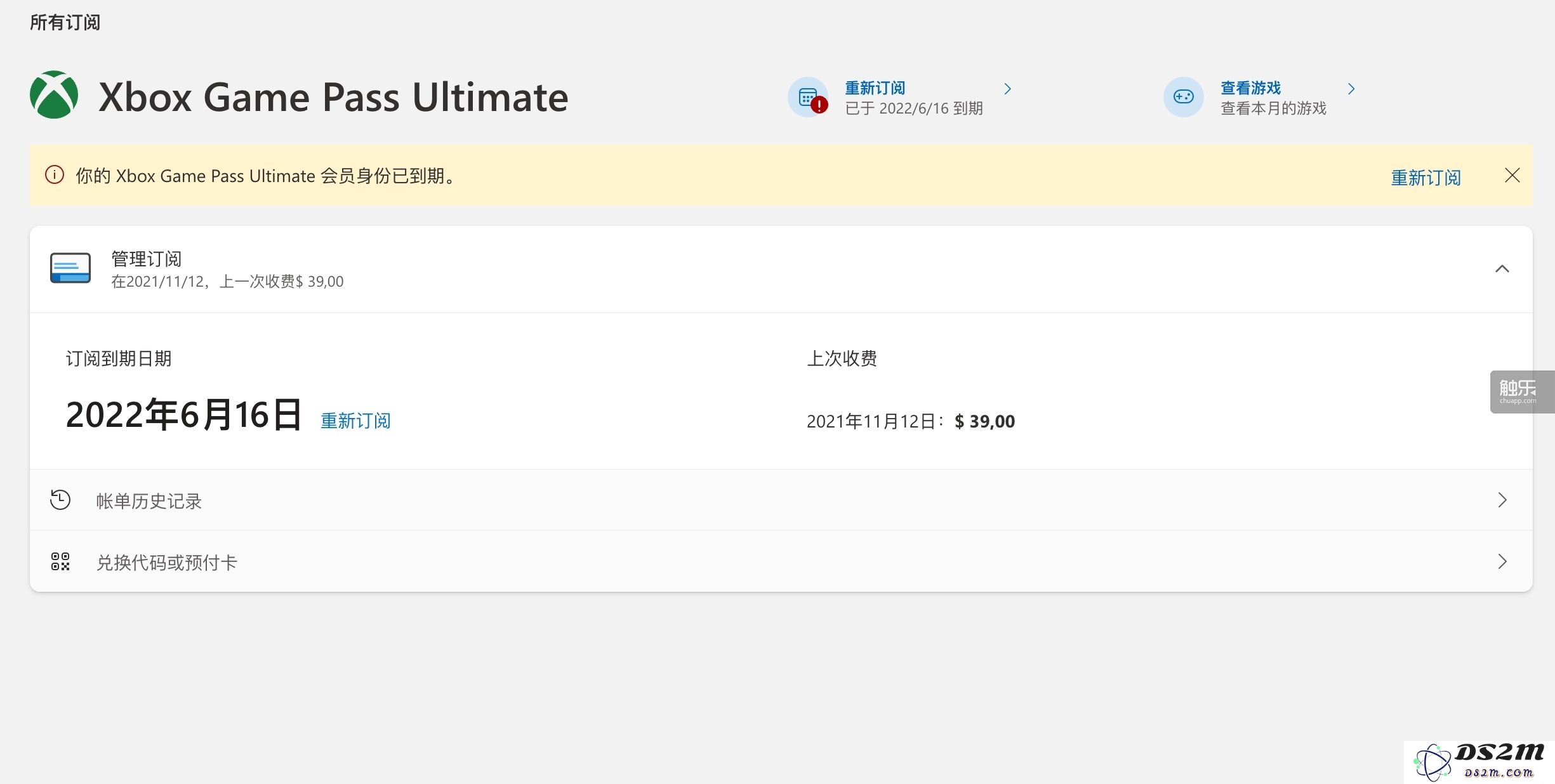
Task: Click 重新订阅 link in header
Action: [875, 88]
